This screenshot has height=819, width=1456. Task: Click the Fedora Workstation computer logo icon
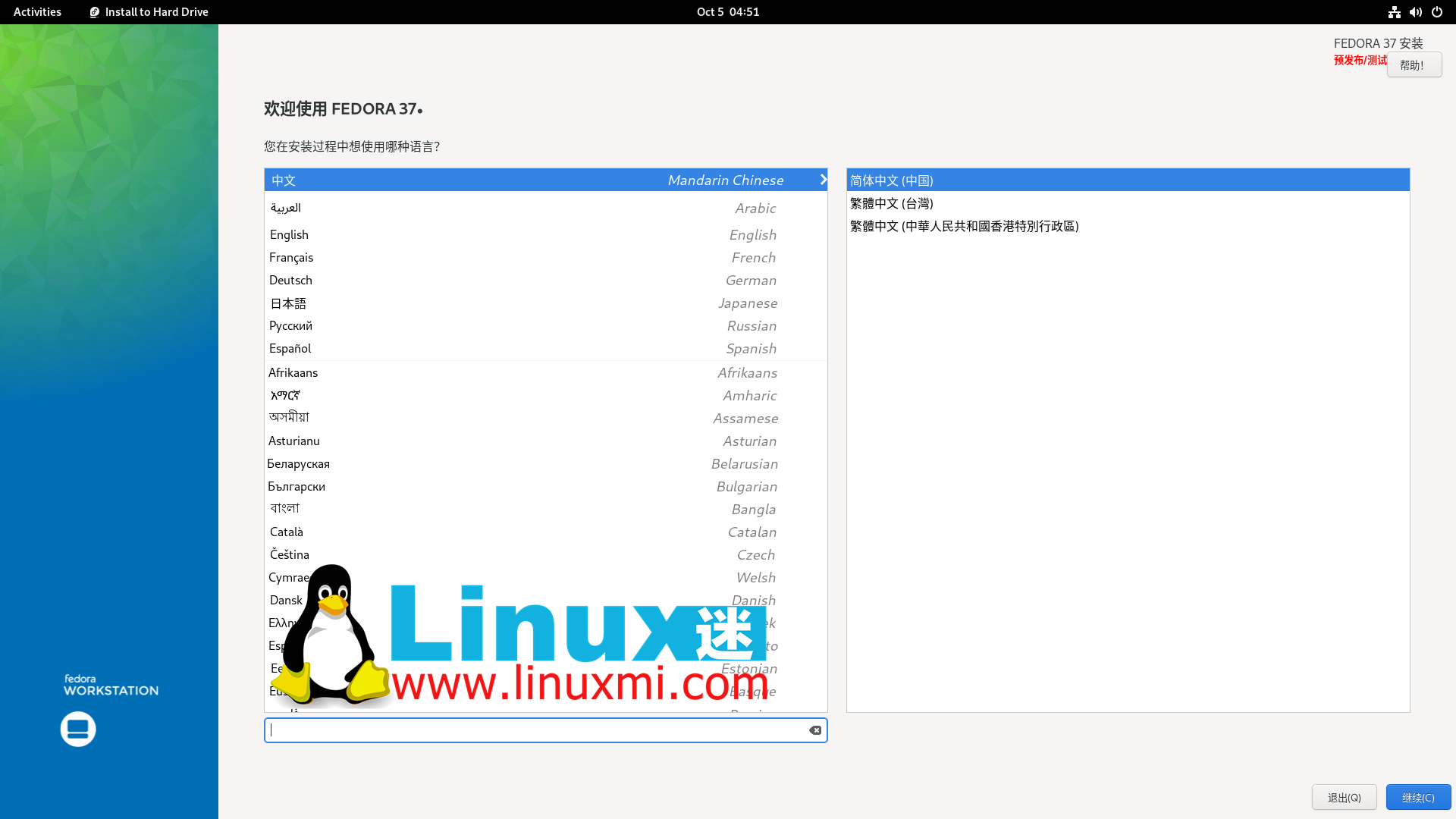78,729
